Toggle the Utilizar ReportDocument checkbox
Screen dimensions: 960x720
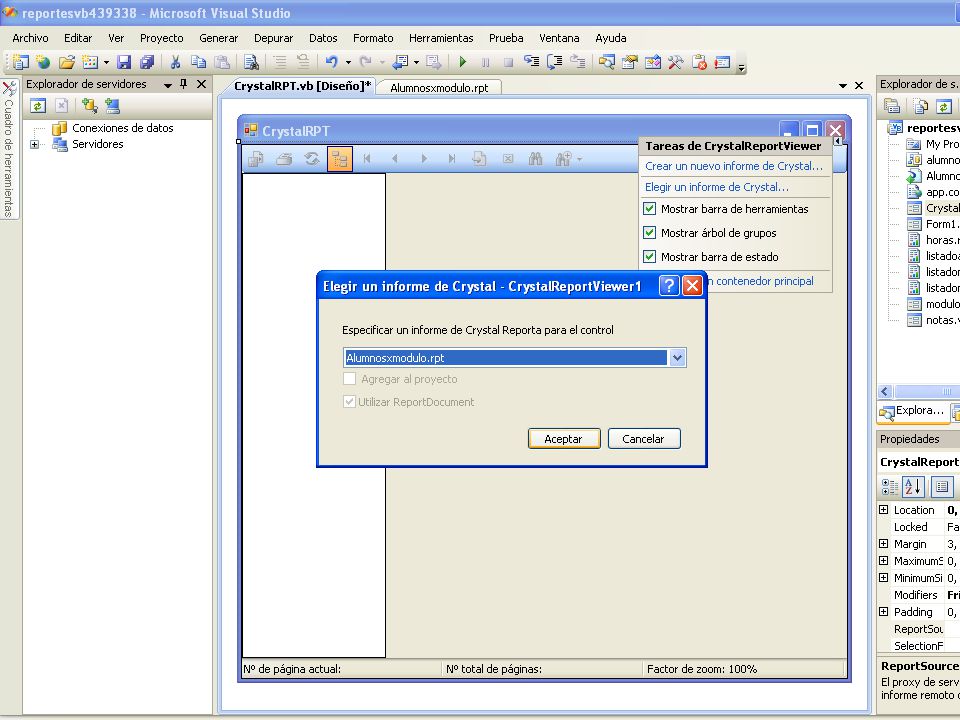point(350,402)
